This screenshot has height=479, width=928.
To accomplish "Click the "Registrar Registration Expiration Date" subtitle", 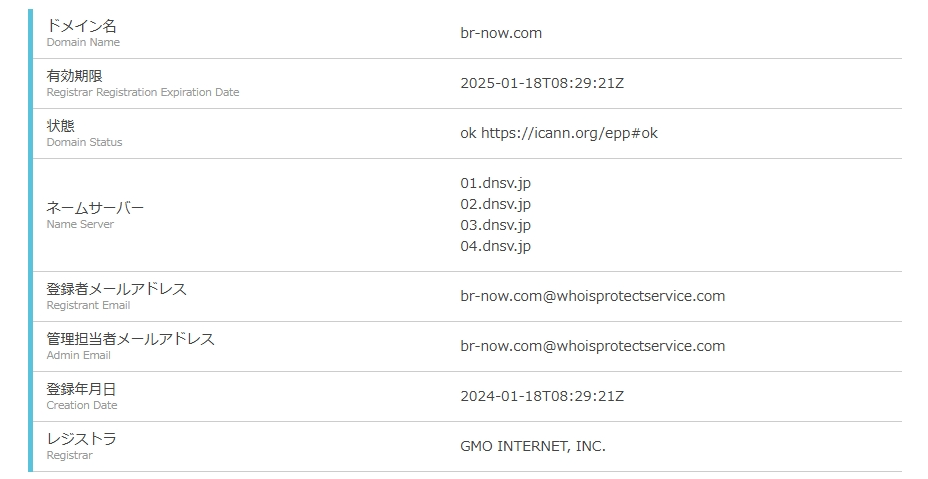I will pyautogui.click(x=142, y=92).
